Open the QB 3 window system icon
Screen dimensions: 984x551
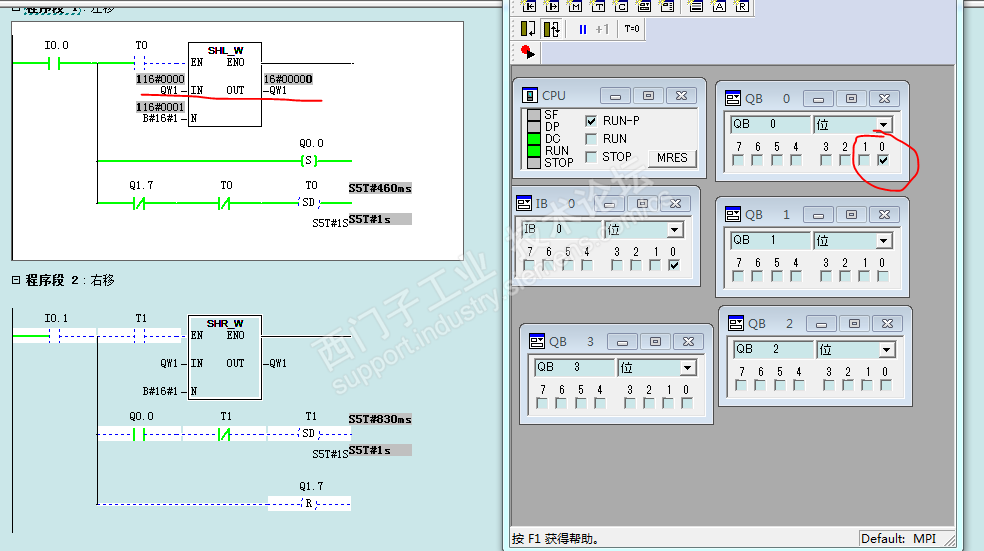[x=537, y=341]
